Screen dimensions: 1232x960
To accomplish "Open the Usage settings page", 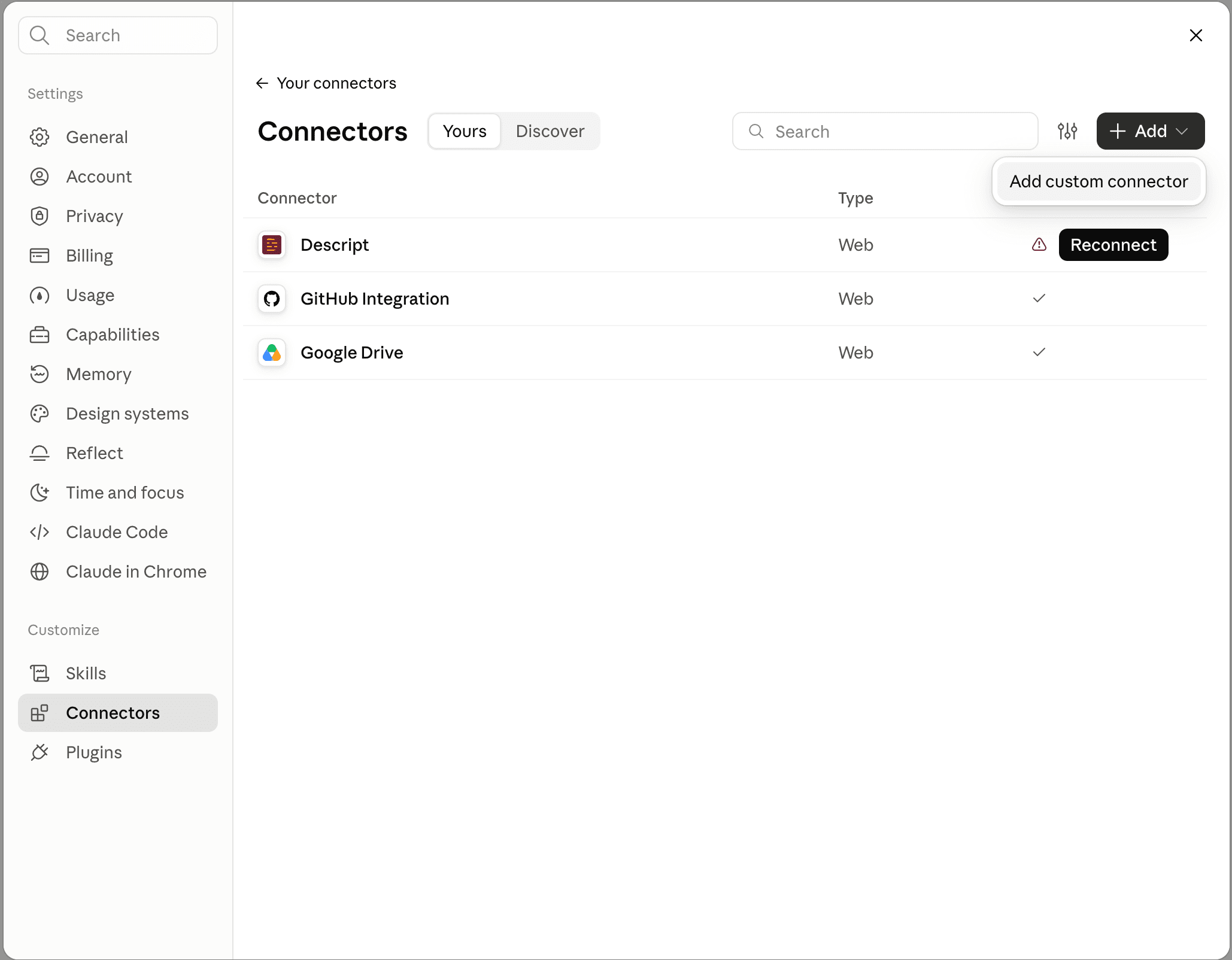I will click(x=118, y=295).
